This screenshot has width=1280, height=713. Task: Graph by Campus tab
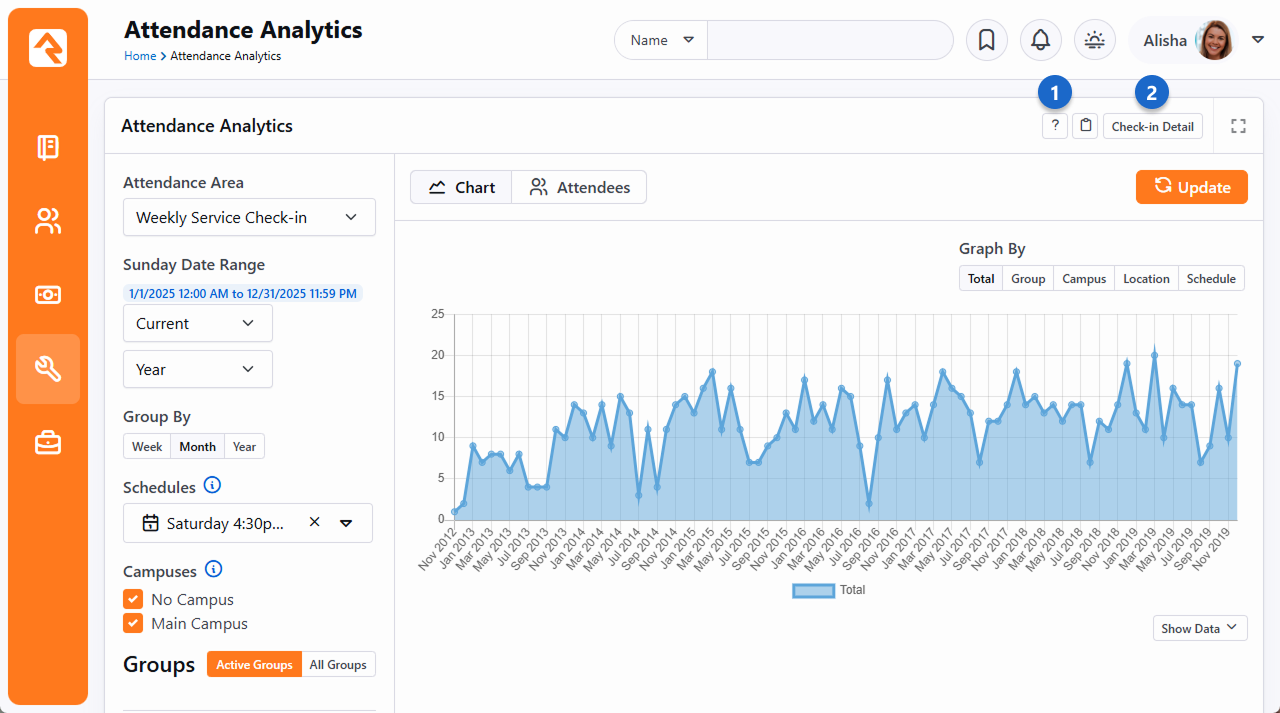(x=1083, y=279)
